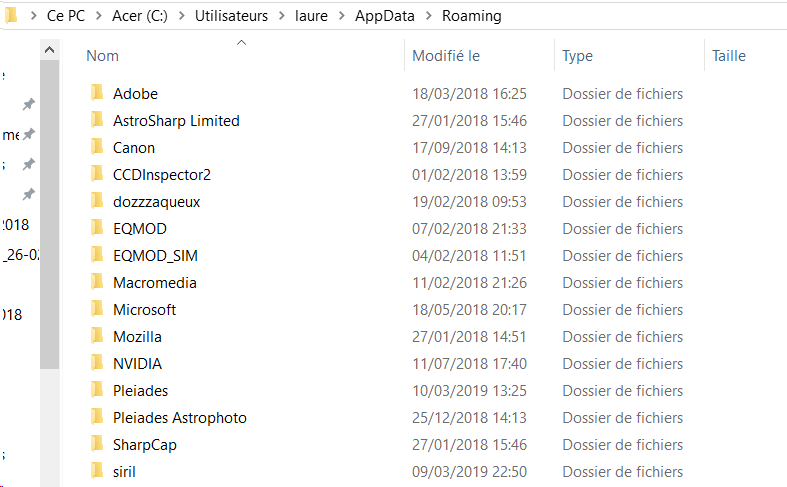Click the AstroSharp Limited folder icon
The height and width of the screenshot is (487, 787).
pyautogui.click(x=97, y=120)
